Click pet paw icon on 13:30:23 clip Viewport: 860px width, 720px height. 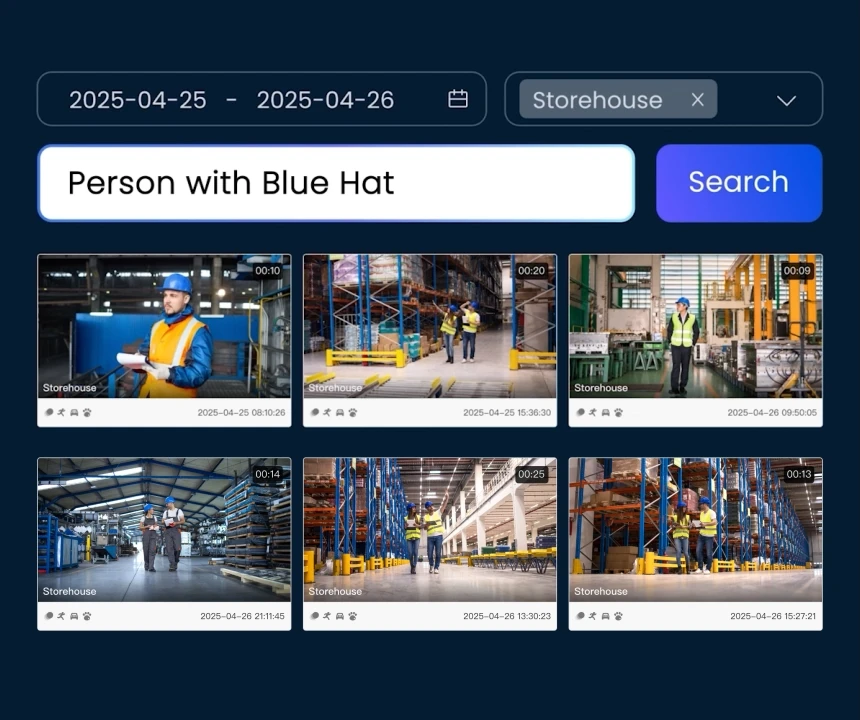tap(353, 616)
